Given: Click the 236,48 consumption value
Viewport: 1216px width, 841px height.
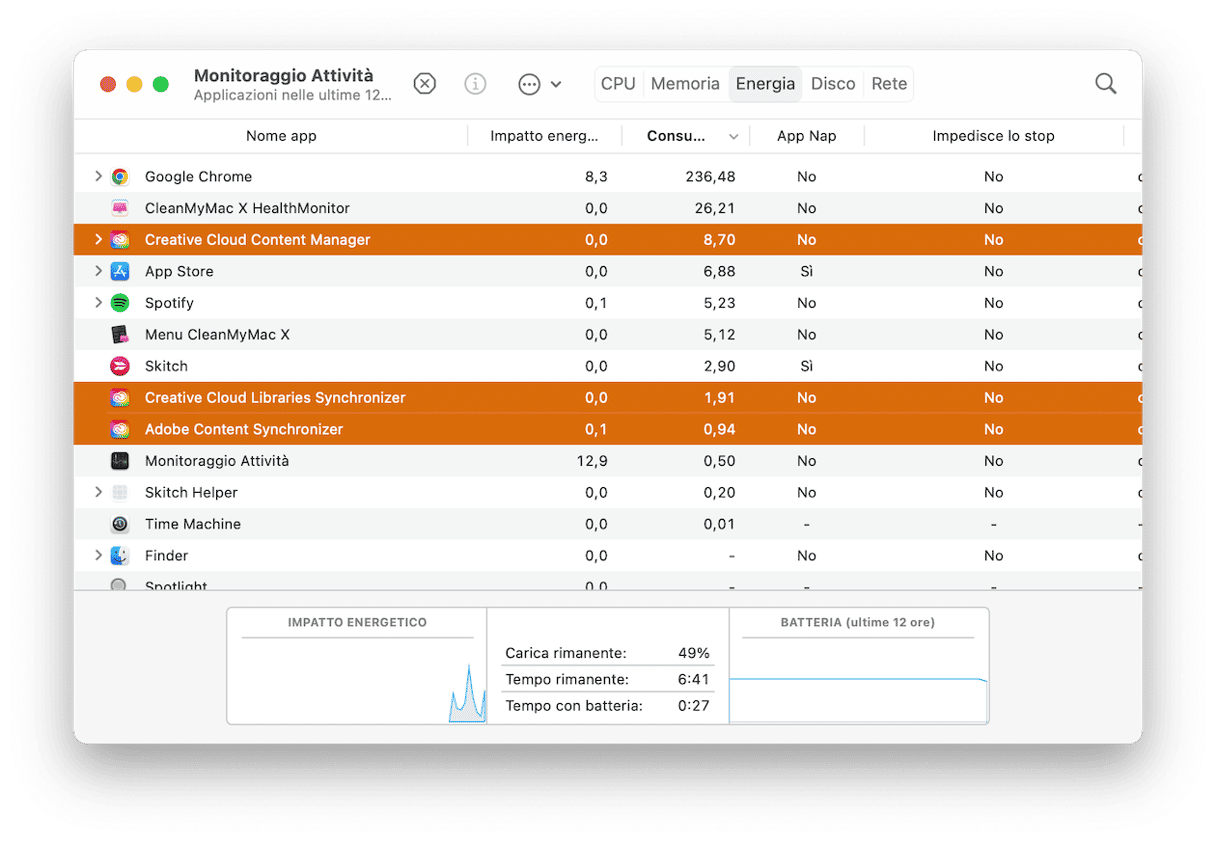Looking at the screenshot, I should point(710,177).
